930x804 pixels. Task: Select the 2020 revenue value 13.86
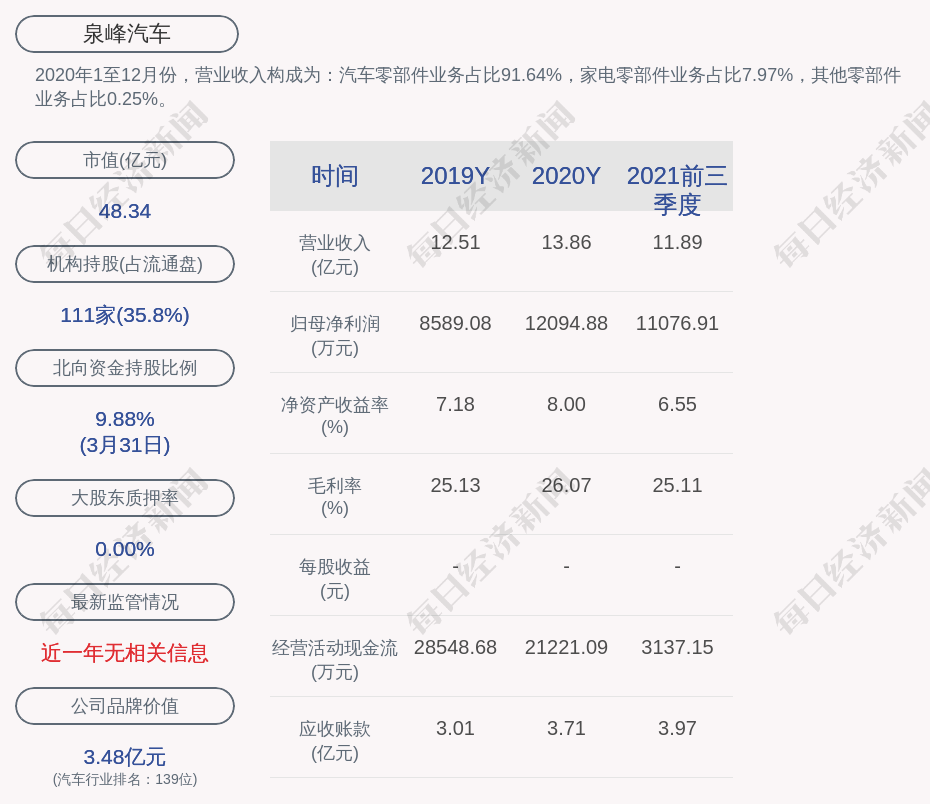click(566, 243)
